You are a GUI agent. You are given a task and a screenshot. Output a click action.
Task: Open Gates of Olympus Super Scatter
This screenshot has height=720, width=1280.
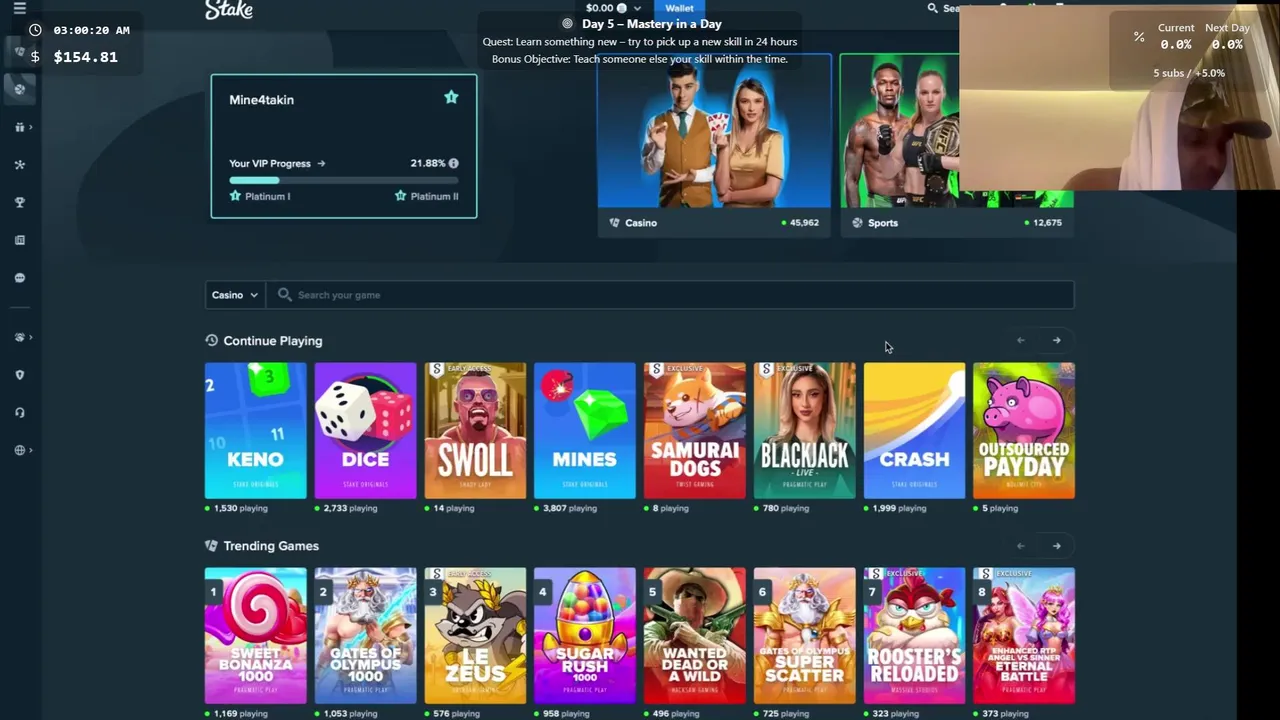pos(805,636)
